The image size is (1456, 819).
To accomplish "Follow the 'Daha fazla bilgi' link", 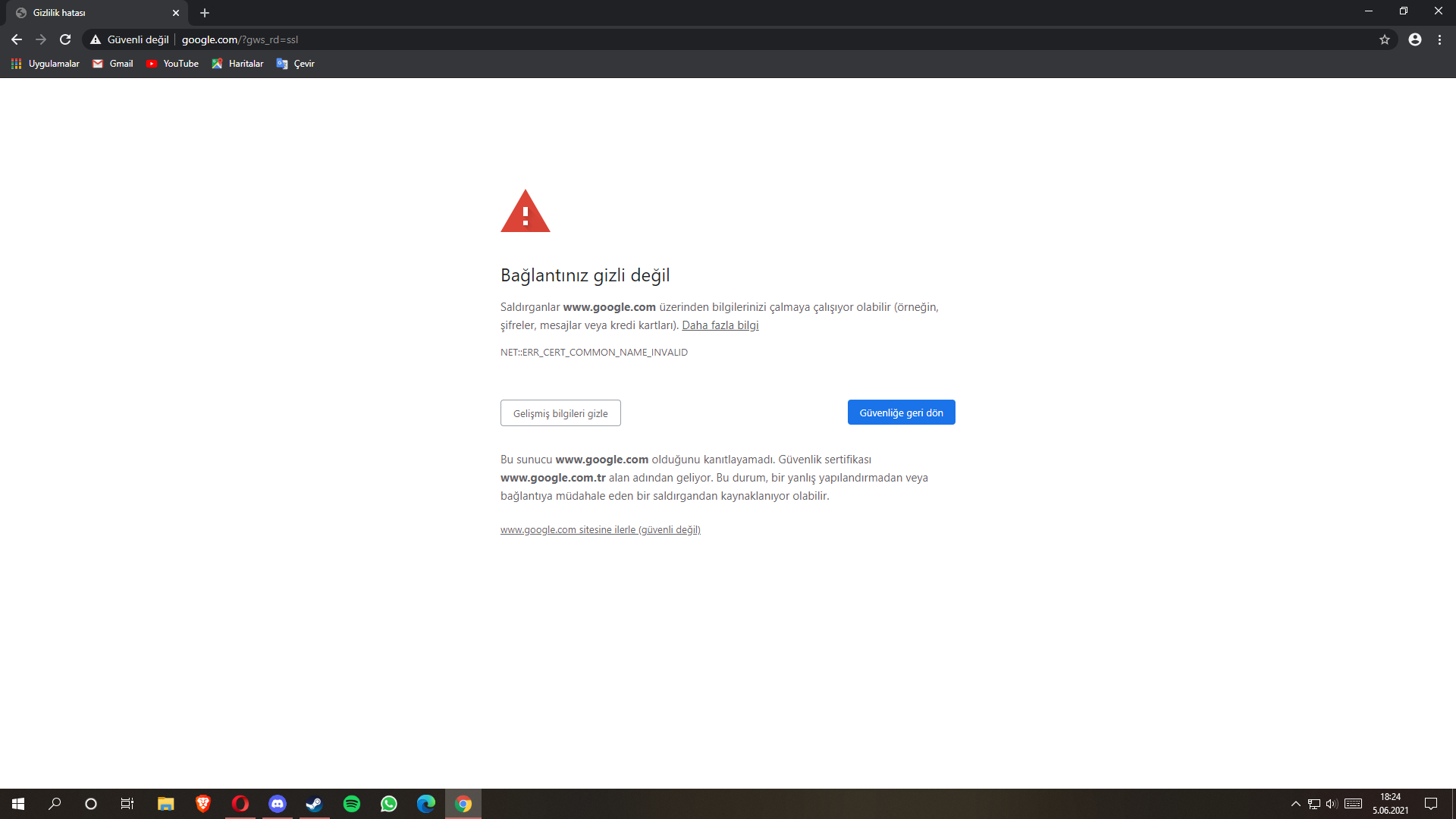I will coord(720,325).
